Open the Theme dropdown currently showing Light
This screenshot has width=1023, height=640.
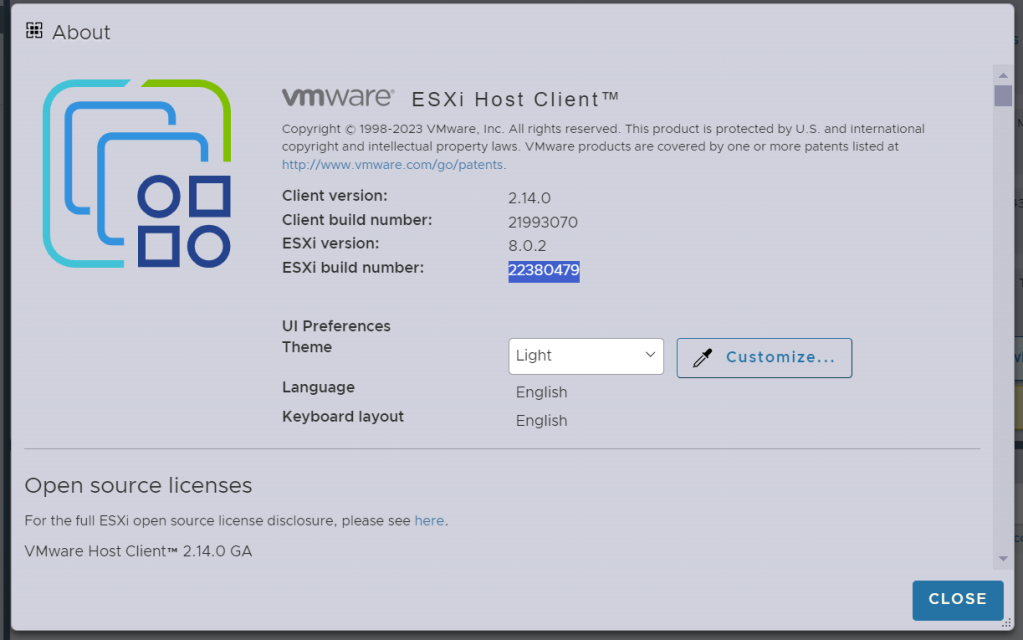(x=586, y=356)
